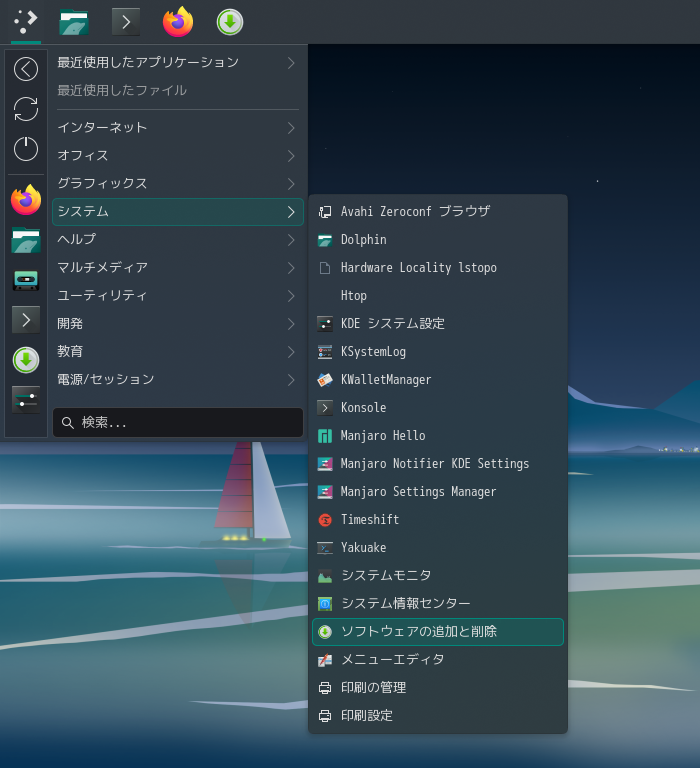Viewport: 700px width, 768px height.
Task: Click the システム情報センター icon
Action: point(325,603)
